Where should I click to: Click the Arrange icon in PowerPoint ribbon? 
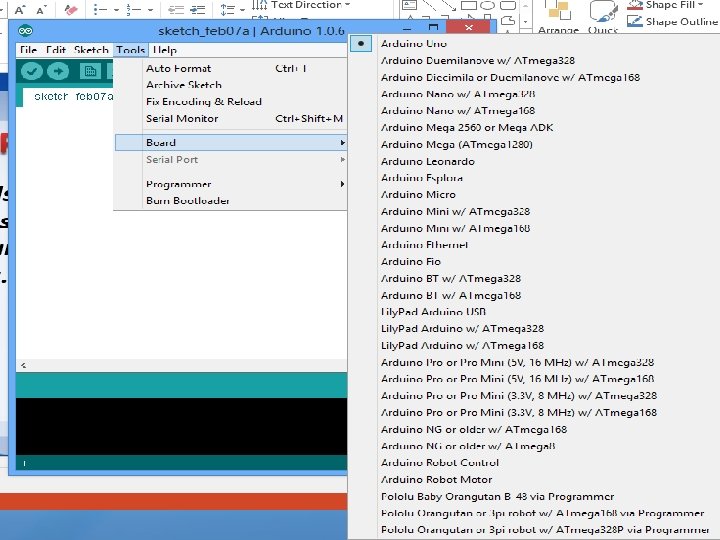tap(558, 17)
